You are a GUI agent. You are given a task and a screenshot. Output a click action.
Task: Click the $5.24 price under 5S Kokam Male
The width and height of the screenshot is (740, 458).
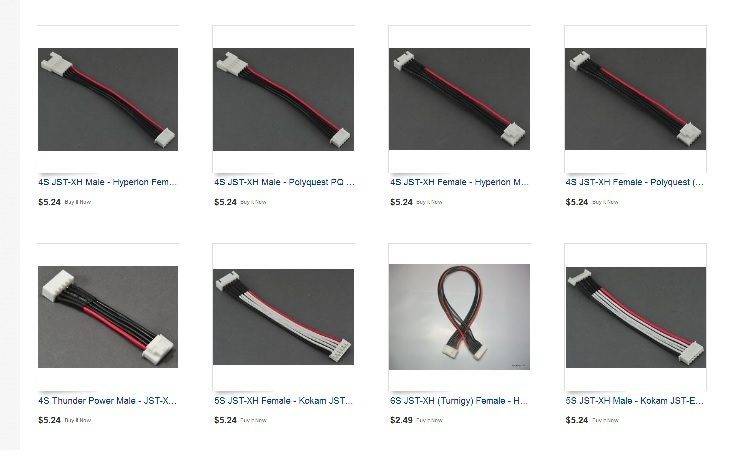[x=577, y=420]
